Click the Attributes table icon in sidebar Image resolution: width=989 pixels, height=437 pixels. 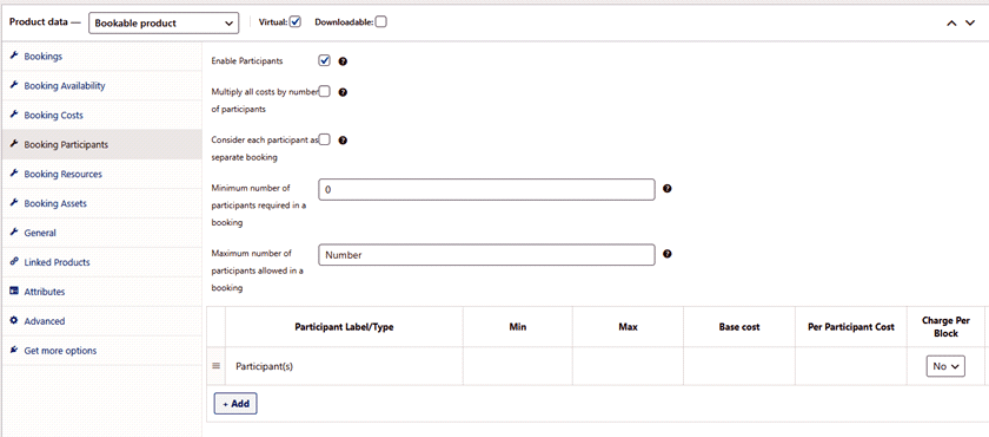(x=14, y=291)
